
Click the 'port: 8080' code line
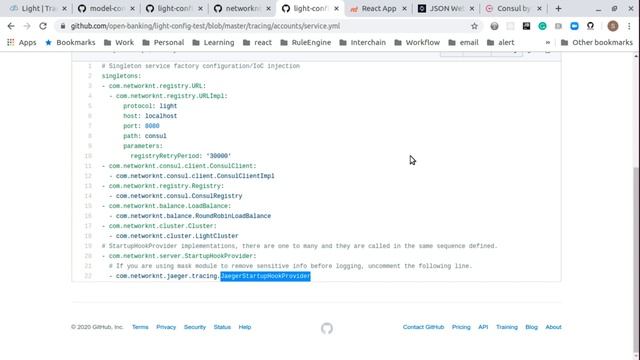tap(141, 126)
